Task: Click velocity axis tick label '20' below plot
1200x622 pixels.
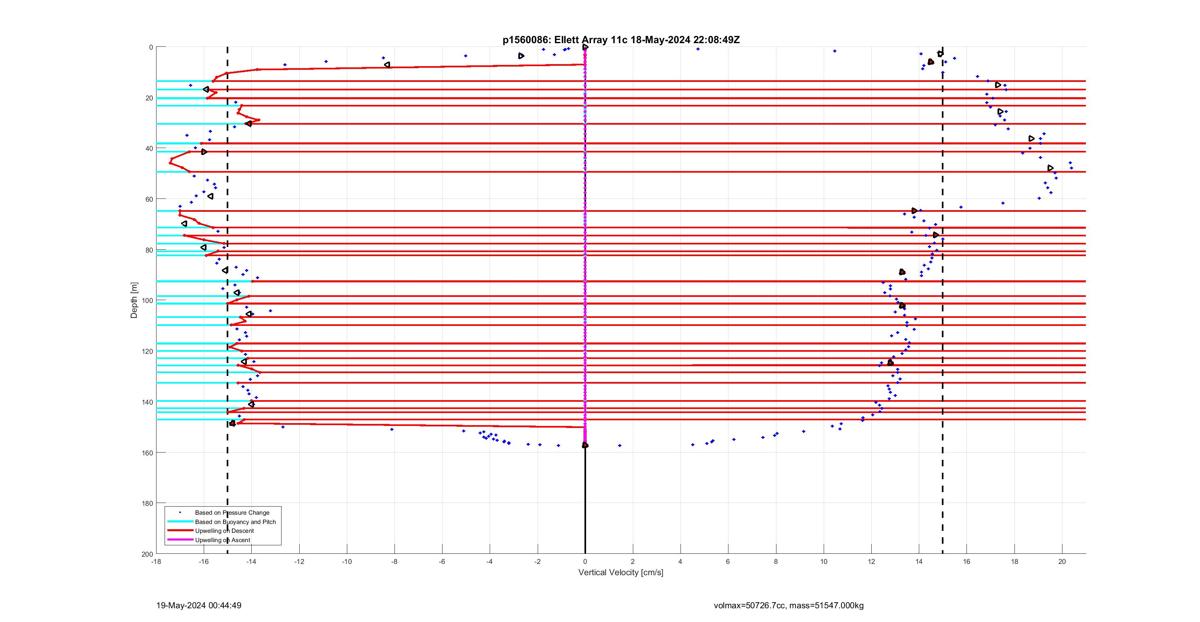Action: click(x=1062, y=561)
